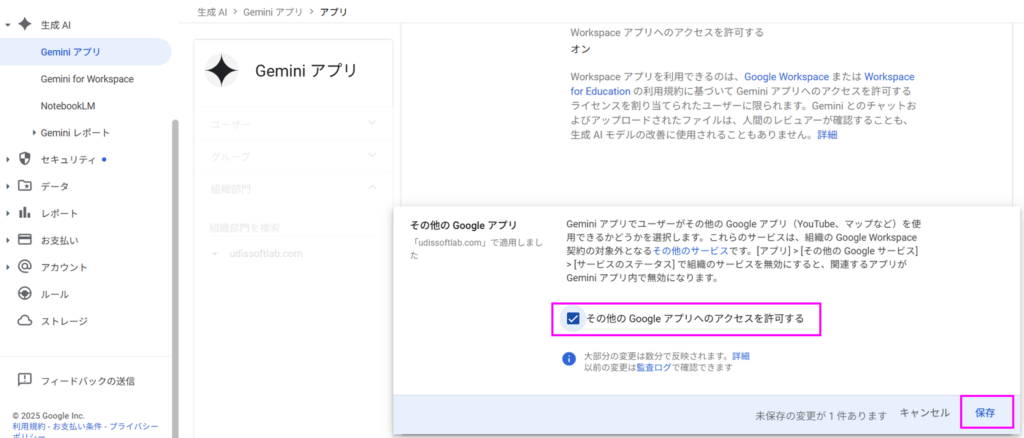Click the Rules steering wheel icon
This screenshot has height=438, width=1024.
25,294
